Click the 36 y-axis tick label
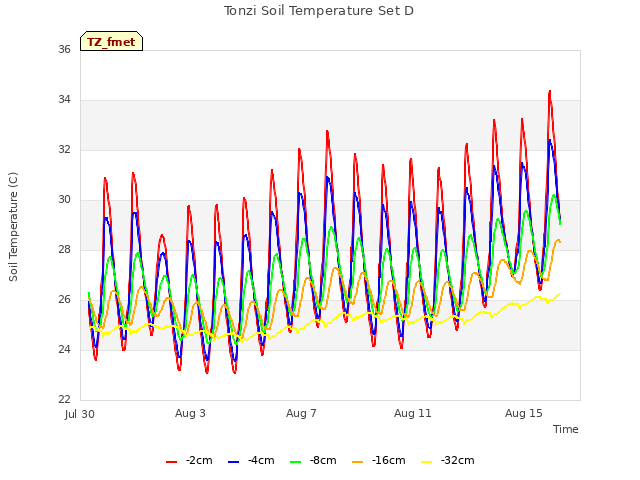Viewport: 640px width, 480px height. [x=64, y=50]
